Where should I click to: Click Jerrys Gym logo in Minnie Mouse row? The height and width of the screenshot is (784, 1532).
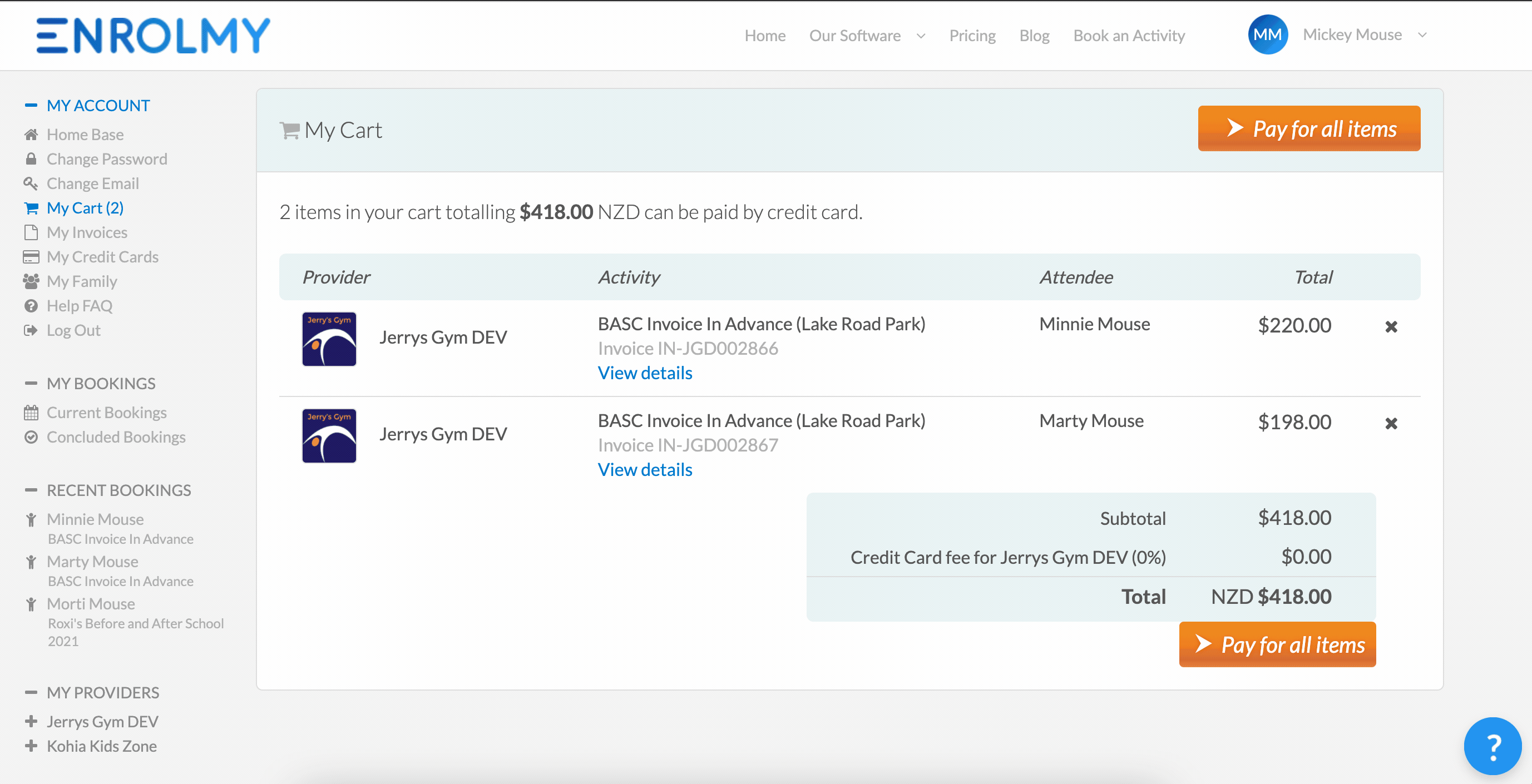click(x=329, y=338)
